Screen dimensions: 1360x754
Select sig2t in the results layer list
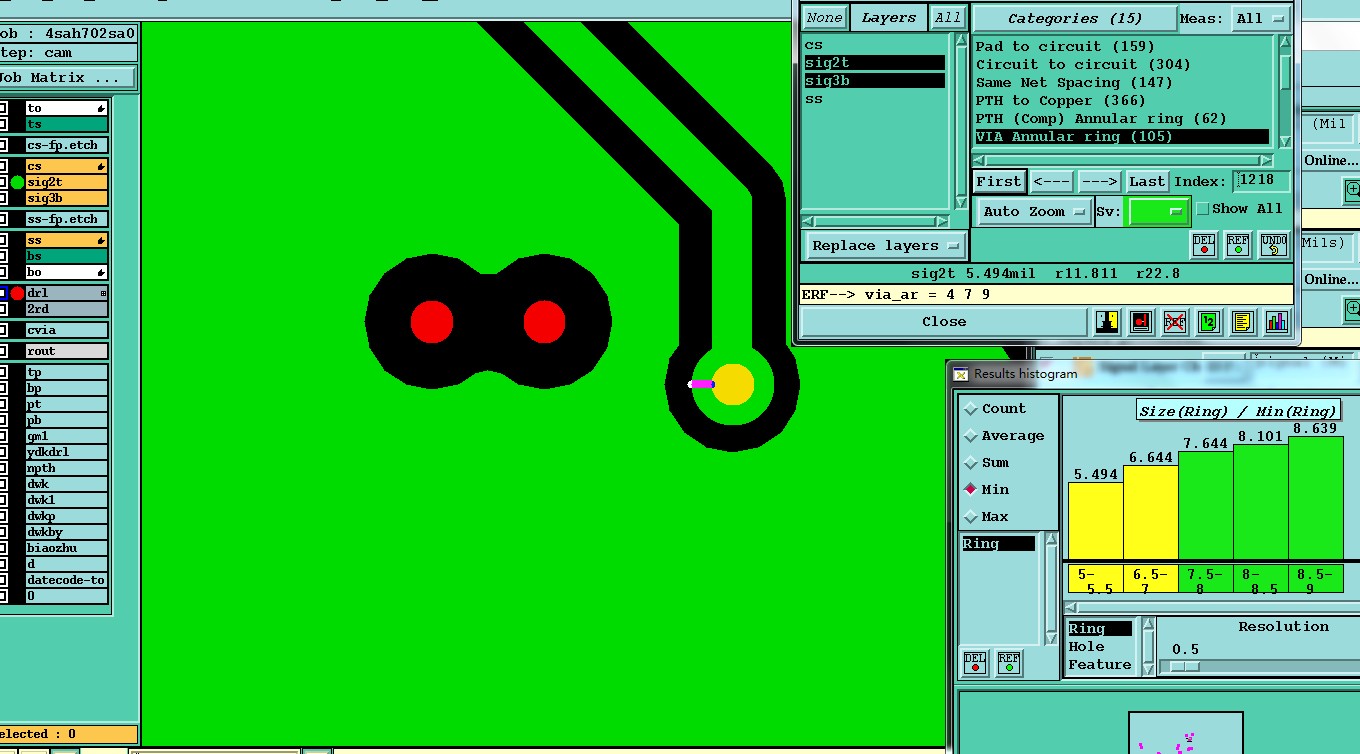click(x=874, y=63)
